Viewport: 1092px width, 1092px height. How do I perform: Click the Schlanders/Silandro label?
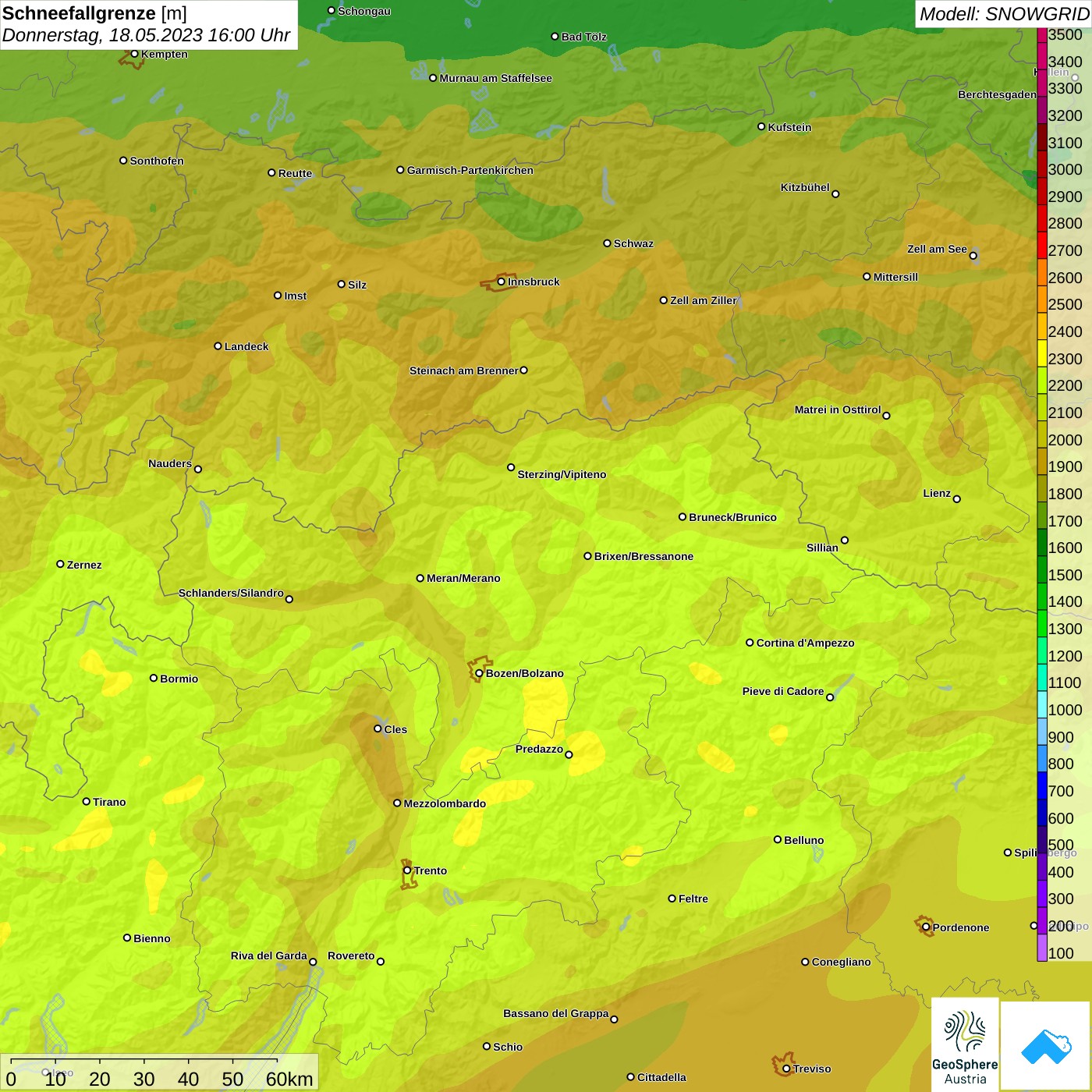231,593
